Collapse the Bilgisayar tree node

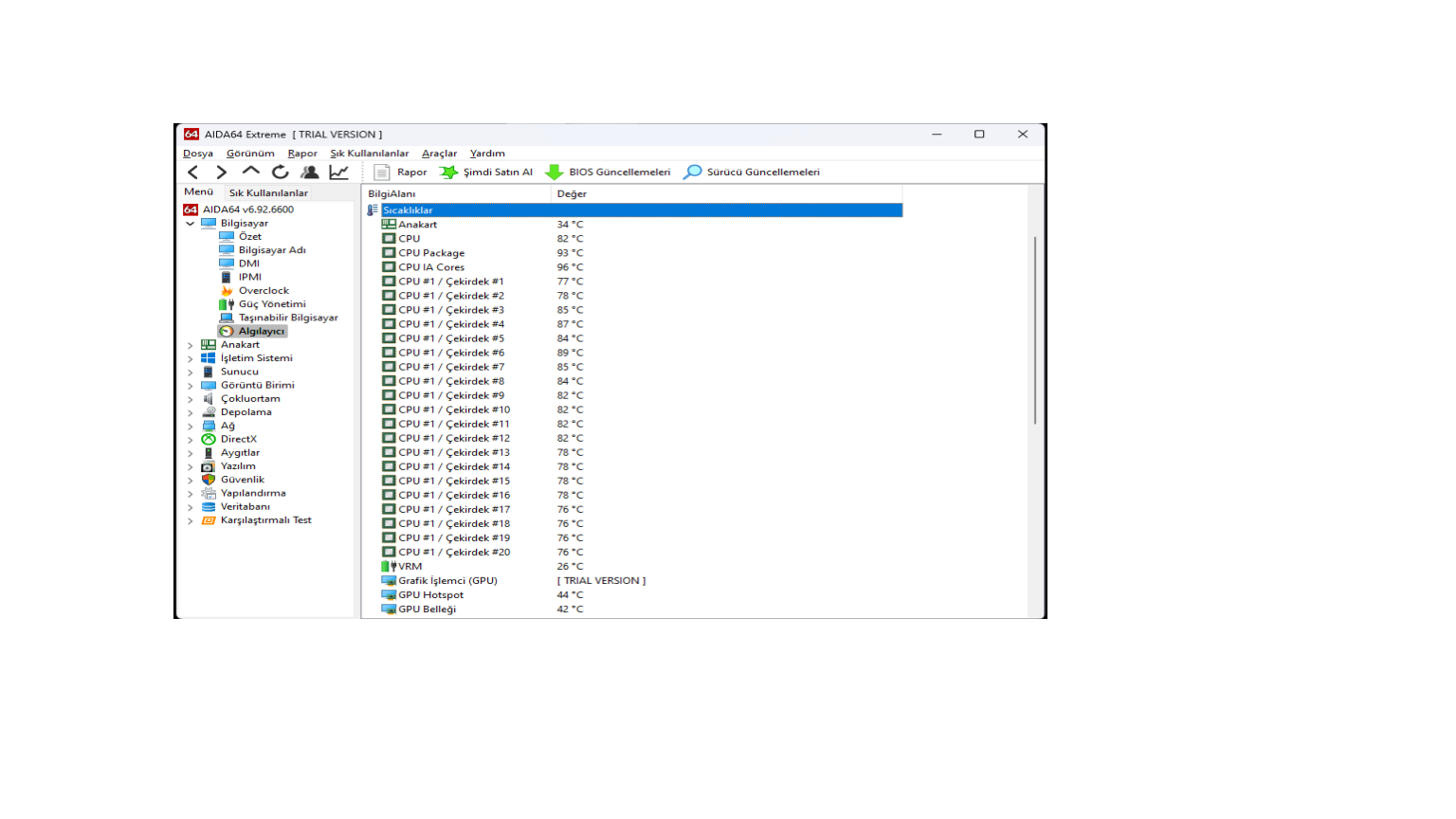[x=191, y=224]
